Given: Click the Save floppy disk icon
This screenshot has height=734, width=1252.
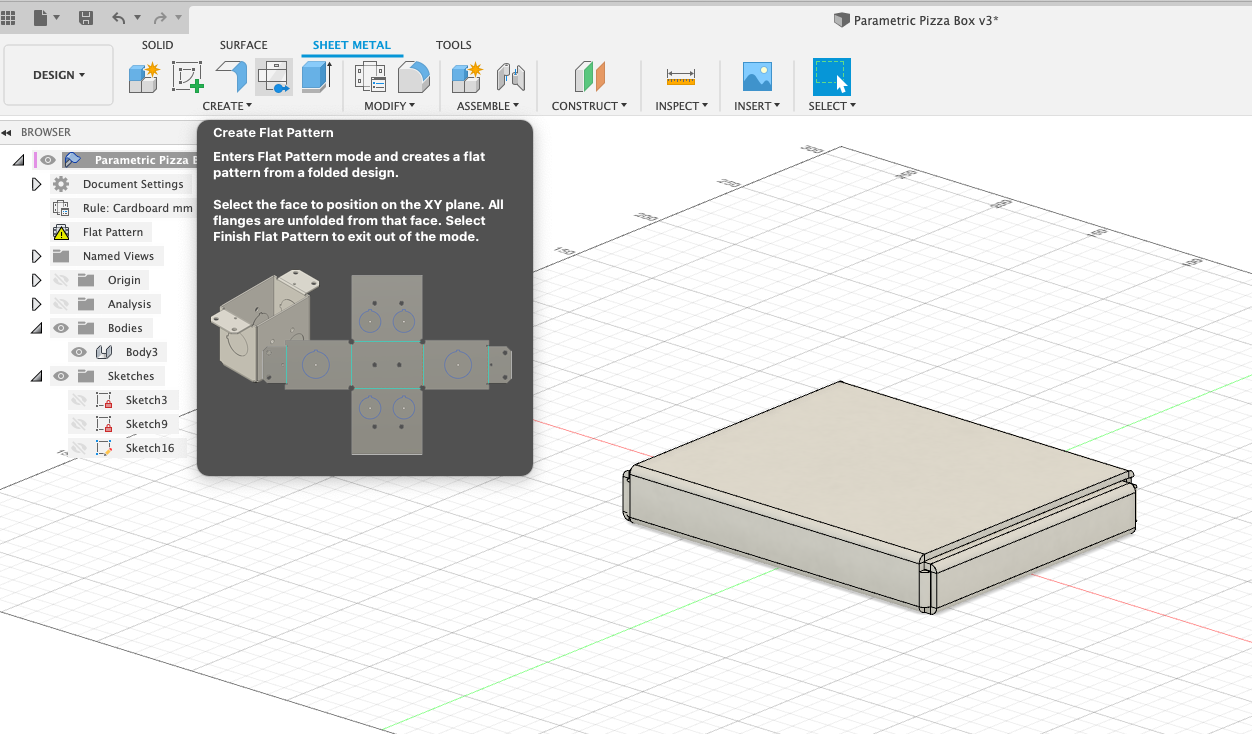Looking at the screenshot, I should click(86, 18).
